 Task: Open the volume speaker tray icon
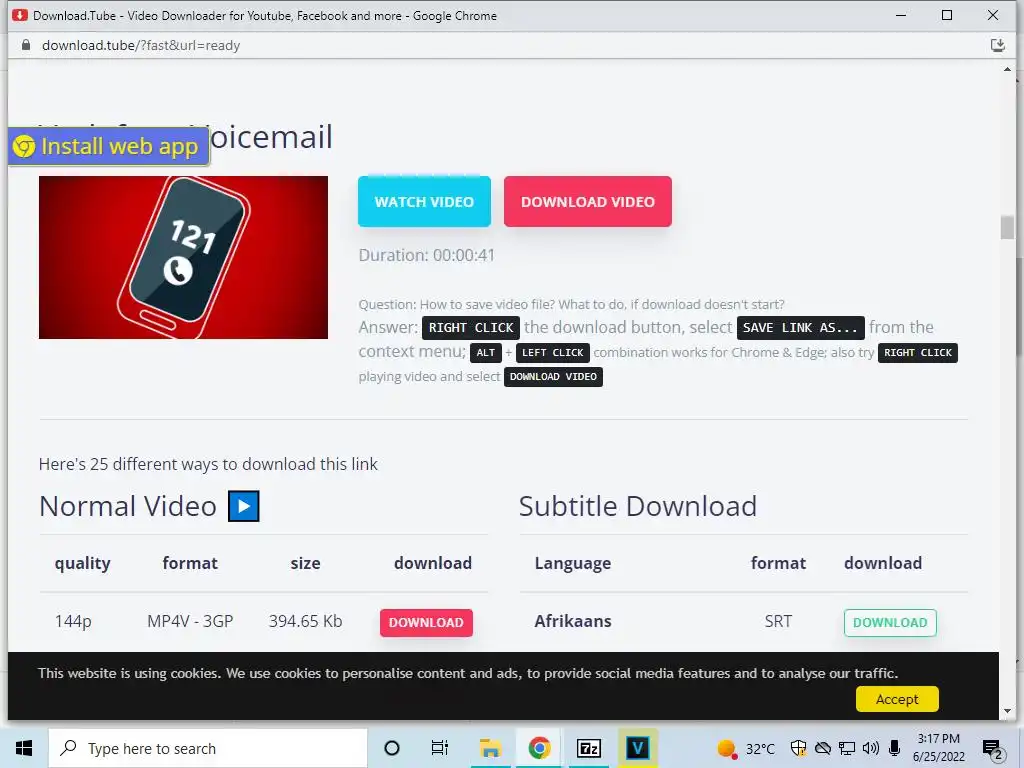(871, 748)
